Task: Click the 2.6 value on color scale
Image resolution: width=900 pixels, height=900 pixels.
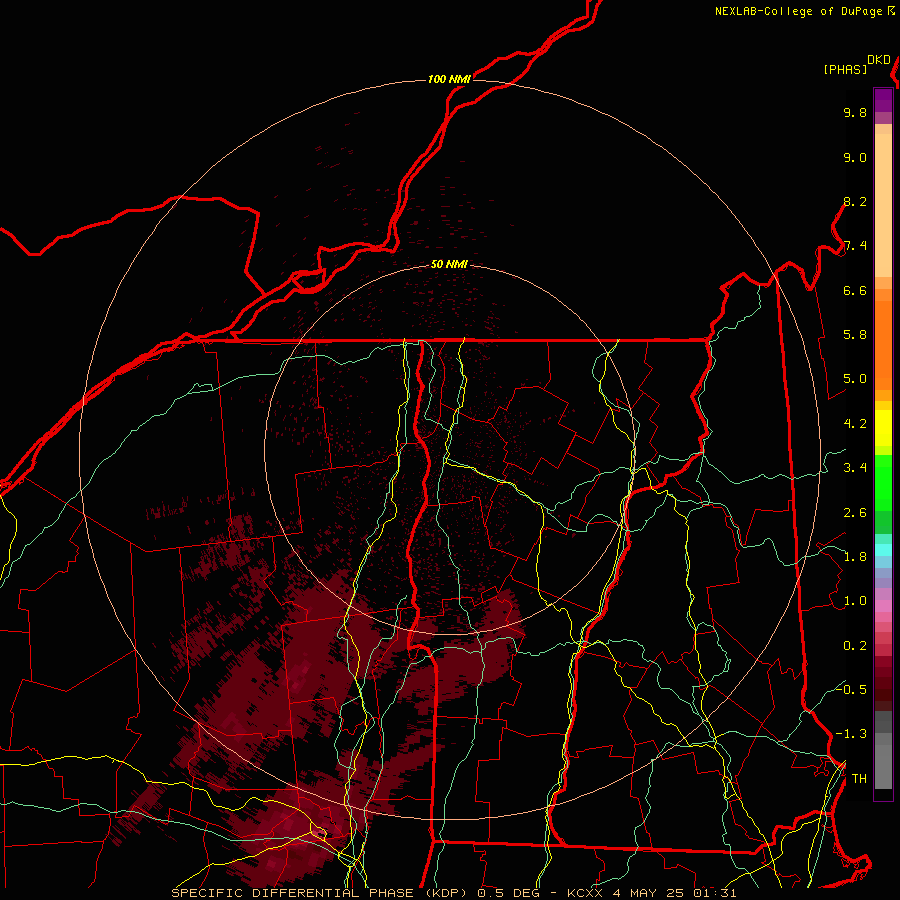Action: [x=855, y=513]
